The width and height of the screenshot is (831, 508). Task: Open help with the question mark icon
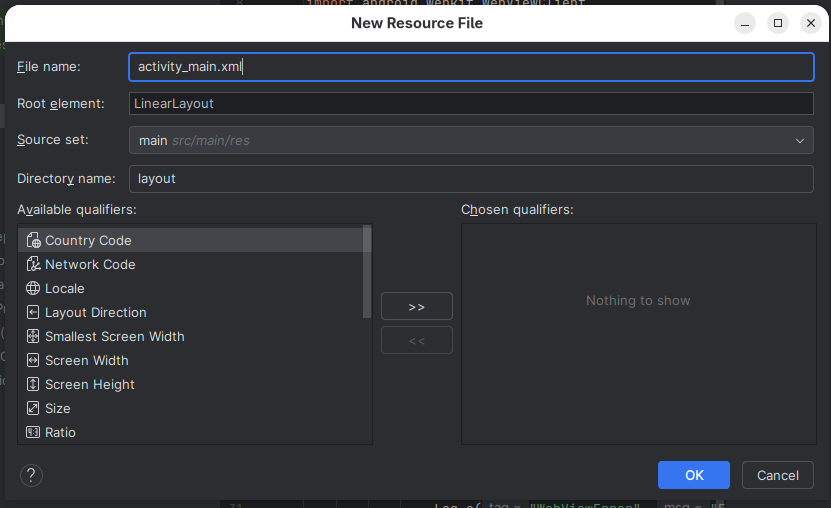tap(31, 475)
